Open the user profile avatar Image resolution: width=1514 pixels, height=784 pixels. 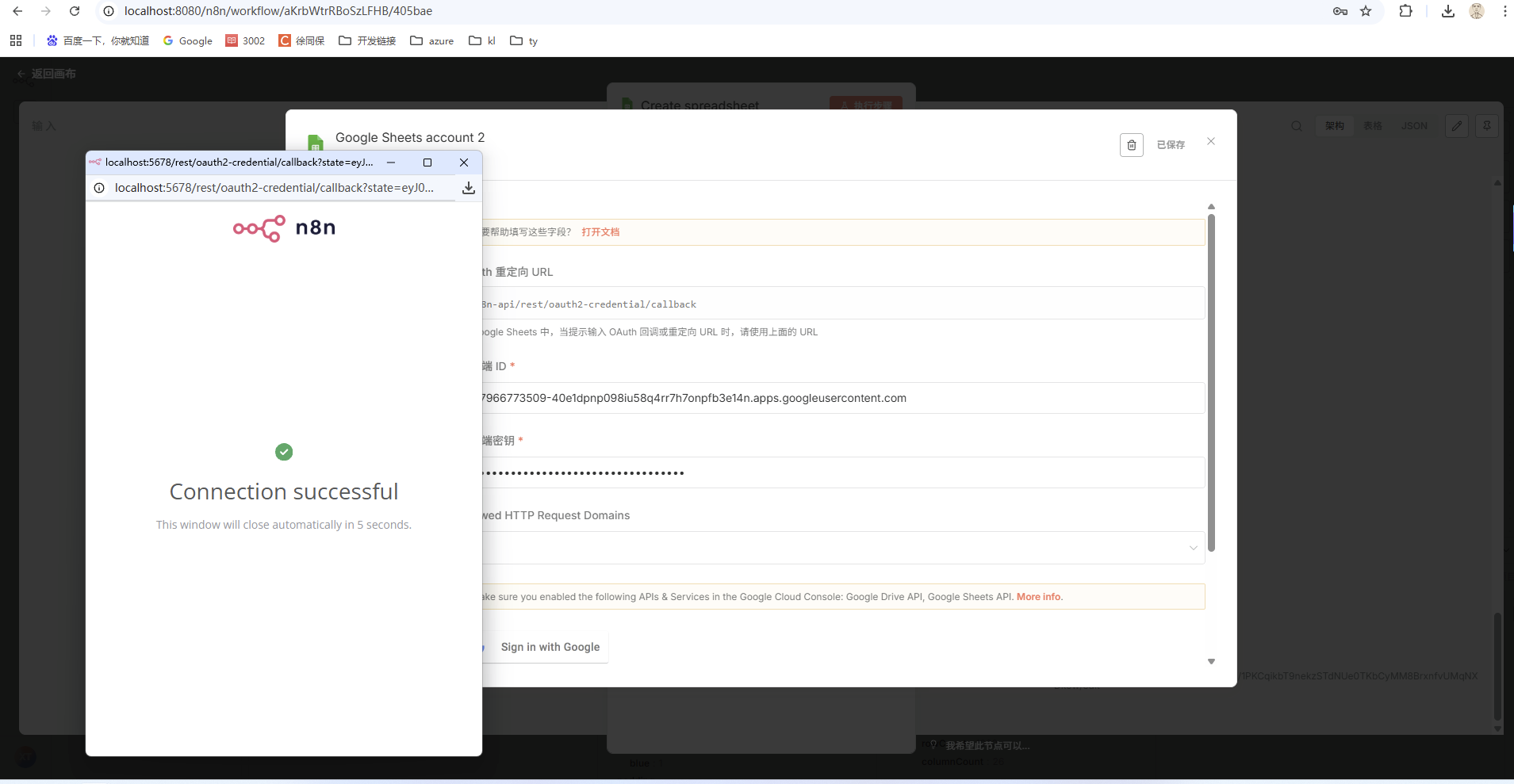1477,11
